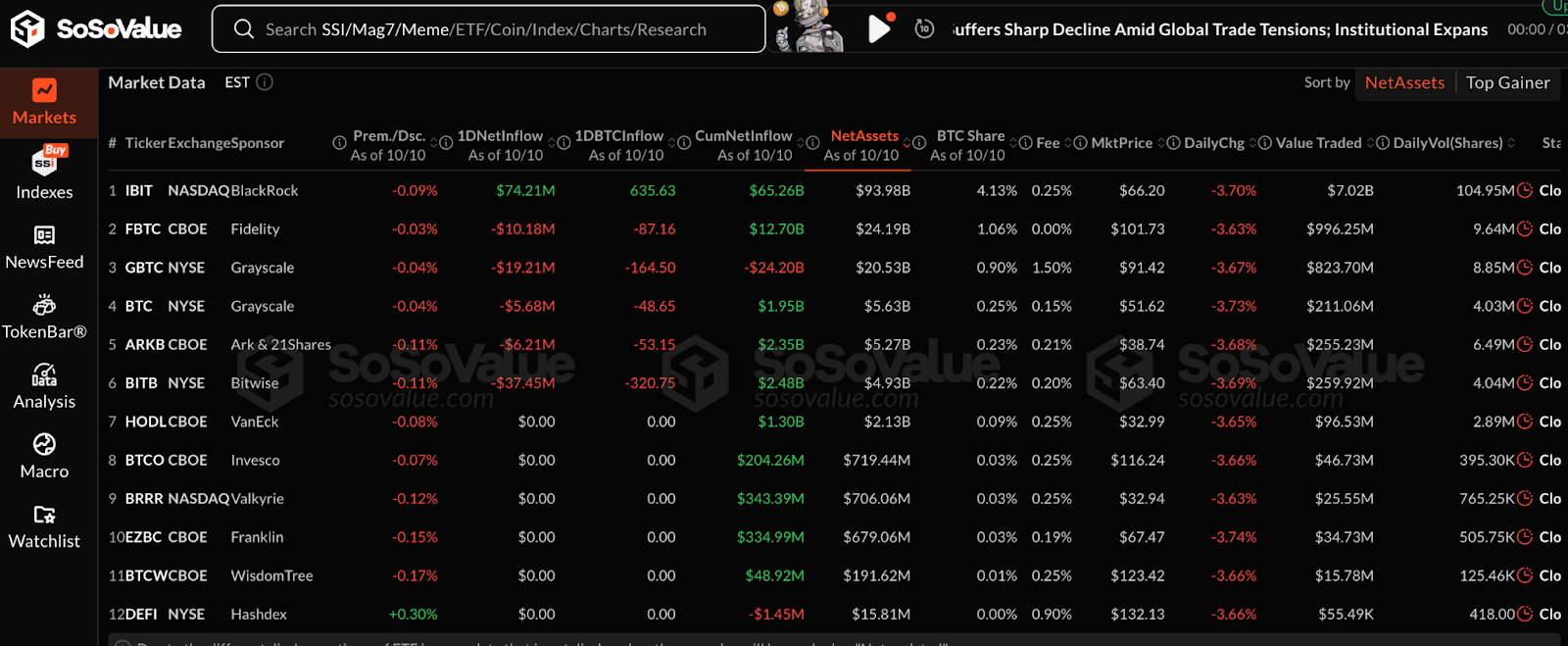Toggle sort arrows on CumNetInflow column

(x=801, y=143)
